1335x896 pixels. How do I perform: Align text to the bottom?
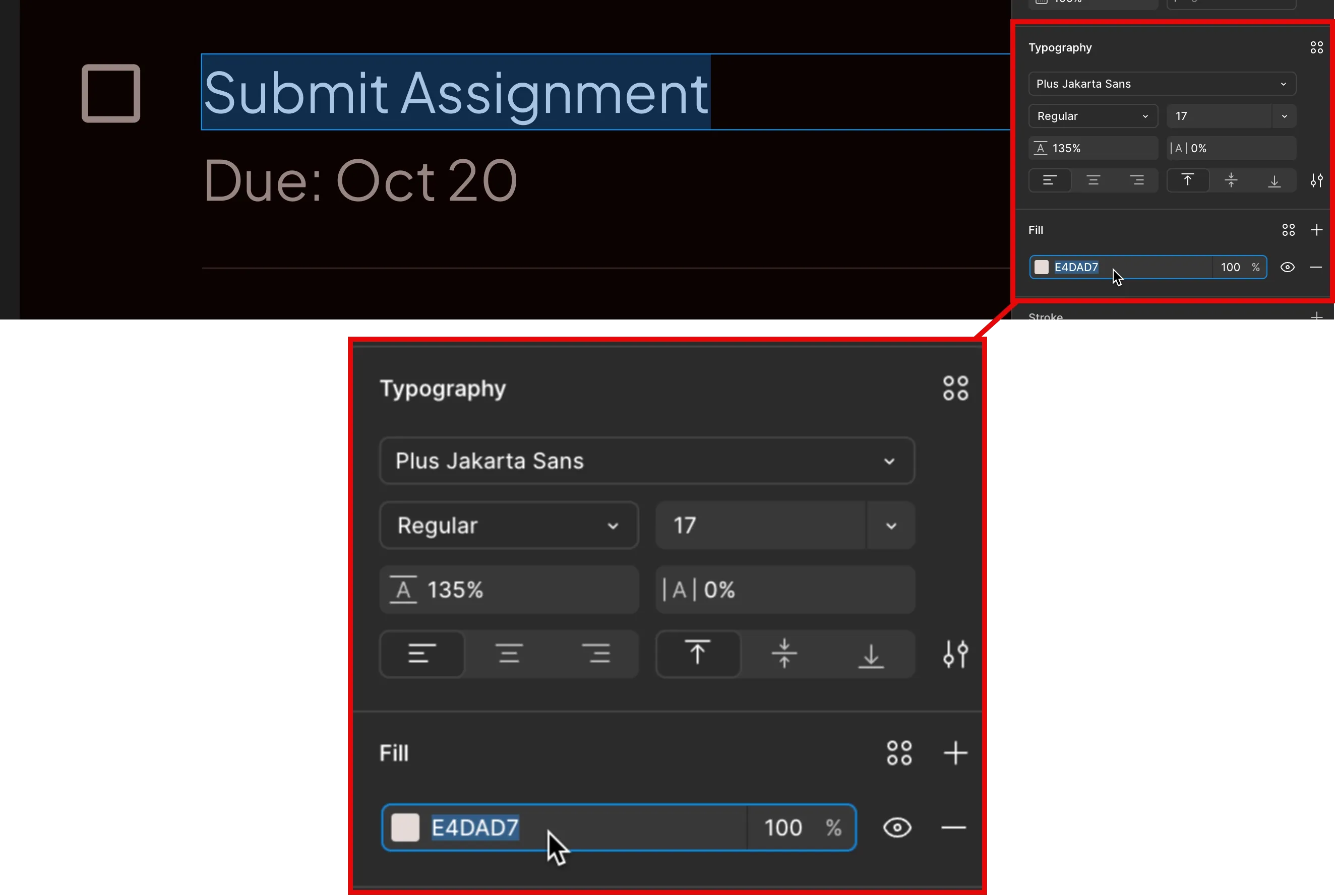click(1275, 180)
